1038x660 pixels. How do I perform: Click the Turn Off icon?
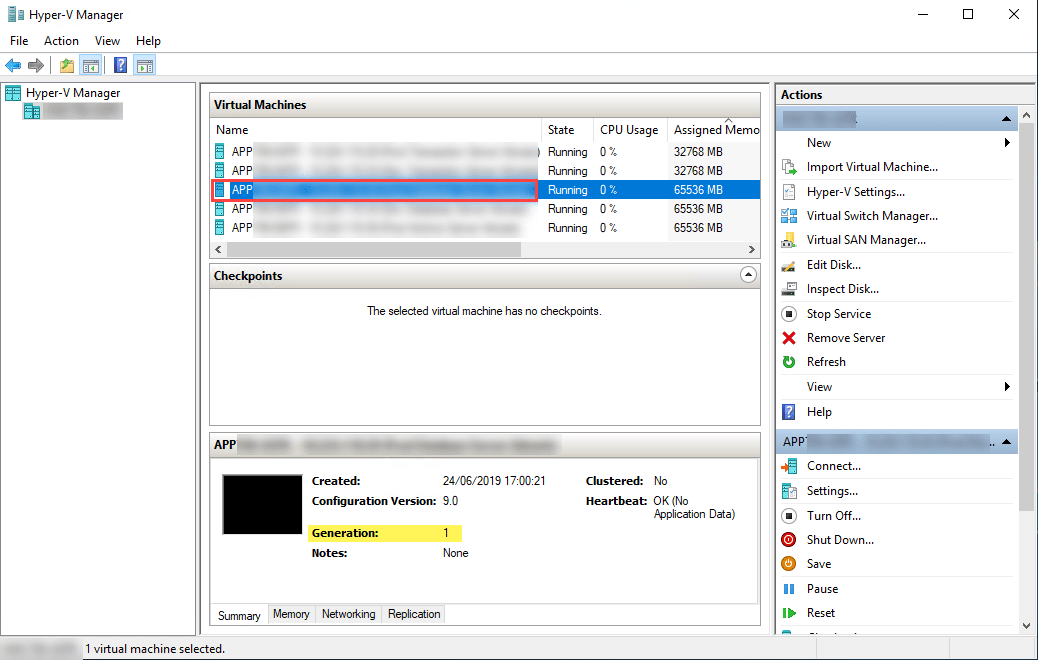point(789,516)
